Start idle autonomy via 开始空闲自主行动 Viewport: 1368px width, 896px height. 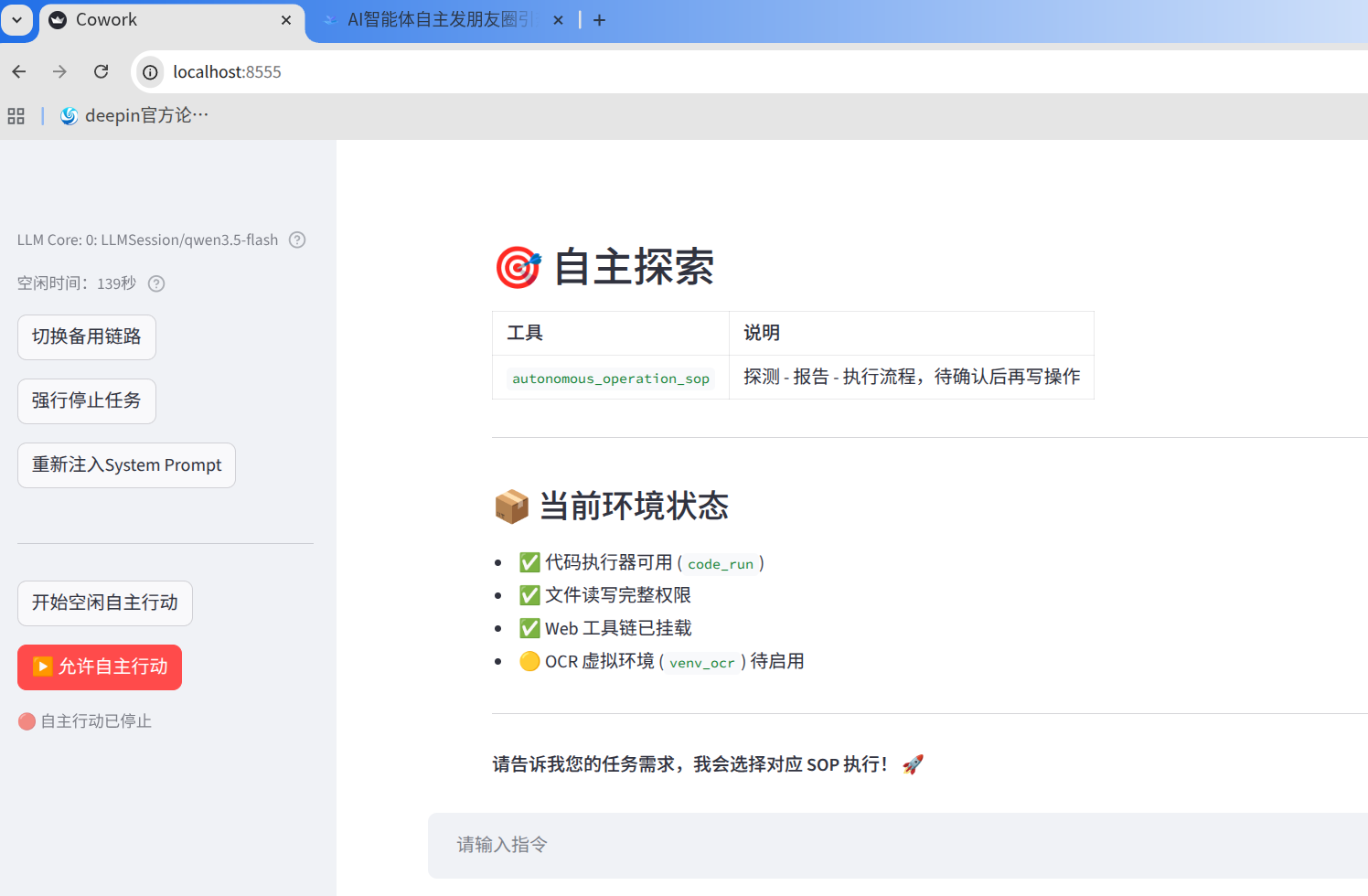tap(104, 603)
